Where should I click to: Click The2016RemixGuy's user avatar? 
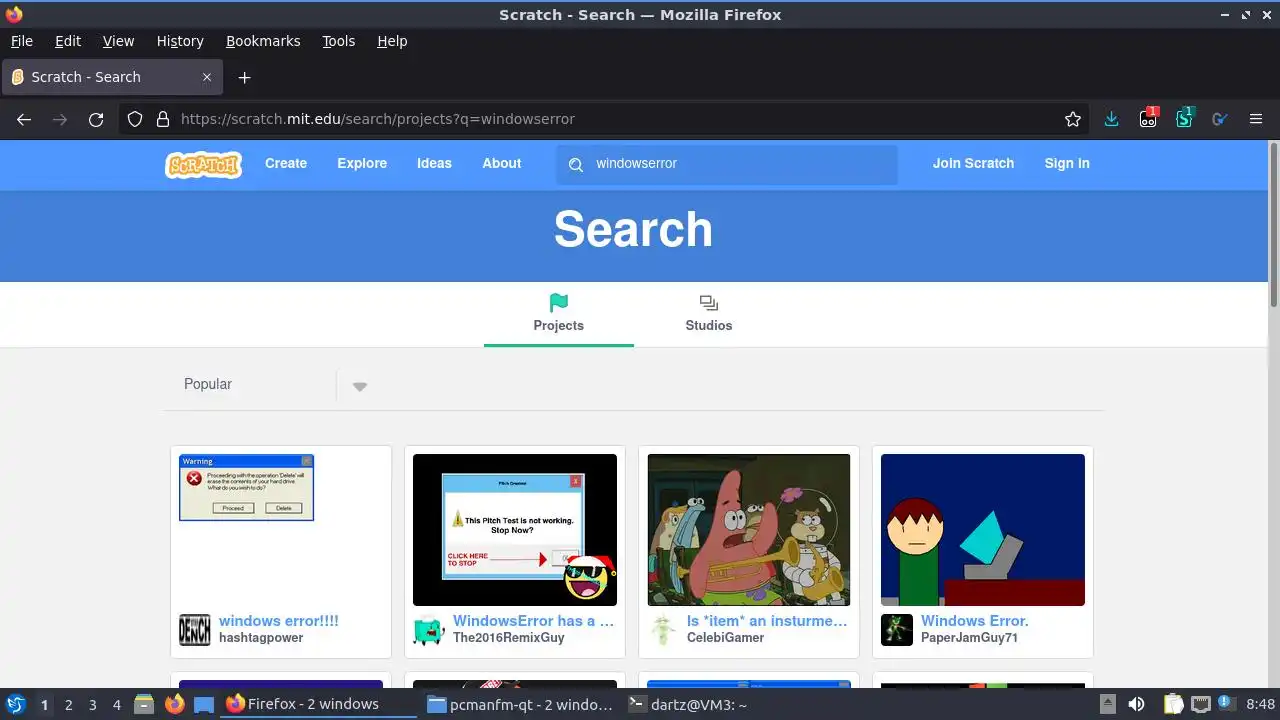coord(429,630)
